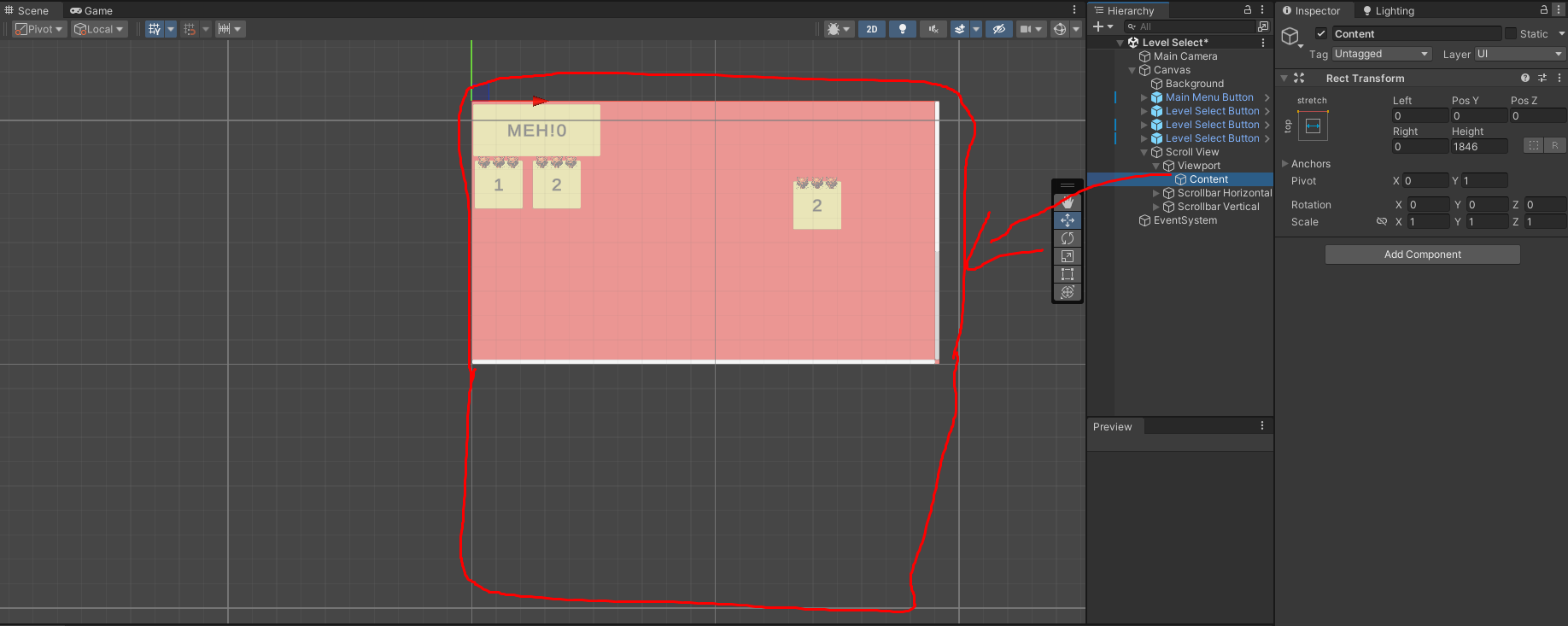The height and width of the screenshot is (626, 1568).
Task: Open Level Select scene options kebab menu
Action: pyautogui.click(x=1263, y=43)
